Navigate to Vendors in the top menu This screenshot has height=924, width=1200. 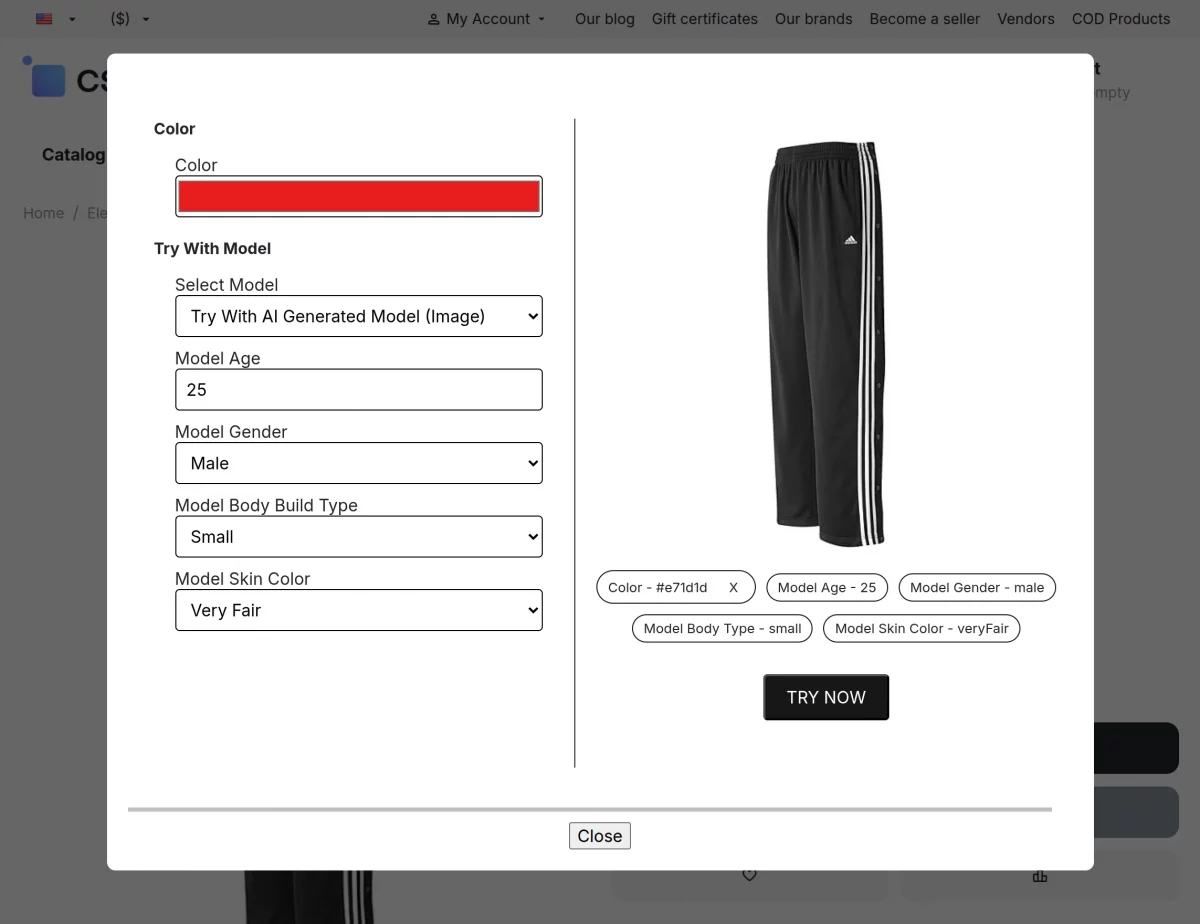tap(1025, 18)
